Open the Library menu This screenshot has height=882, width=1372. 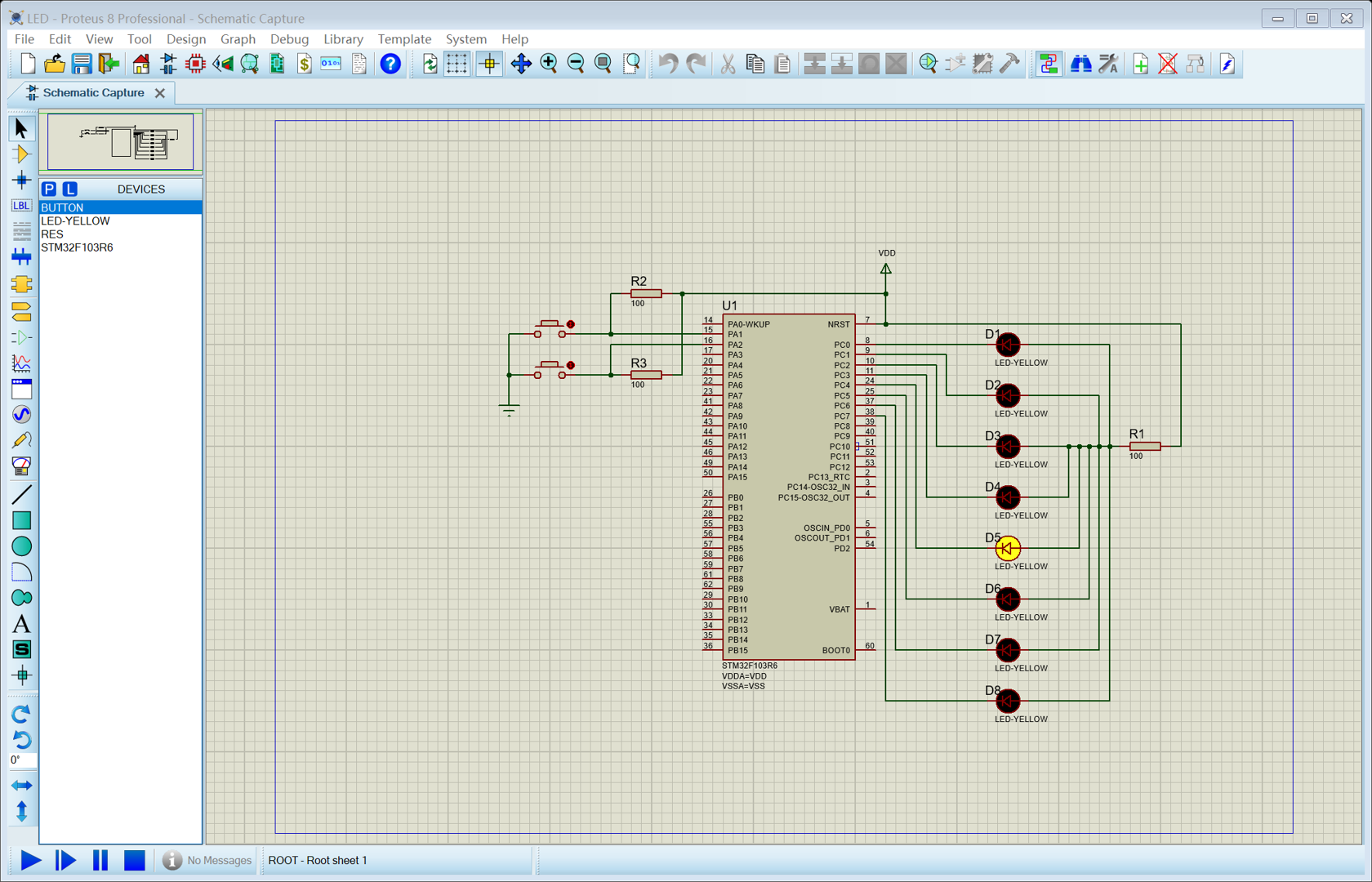pos(342,39)
